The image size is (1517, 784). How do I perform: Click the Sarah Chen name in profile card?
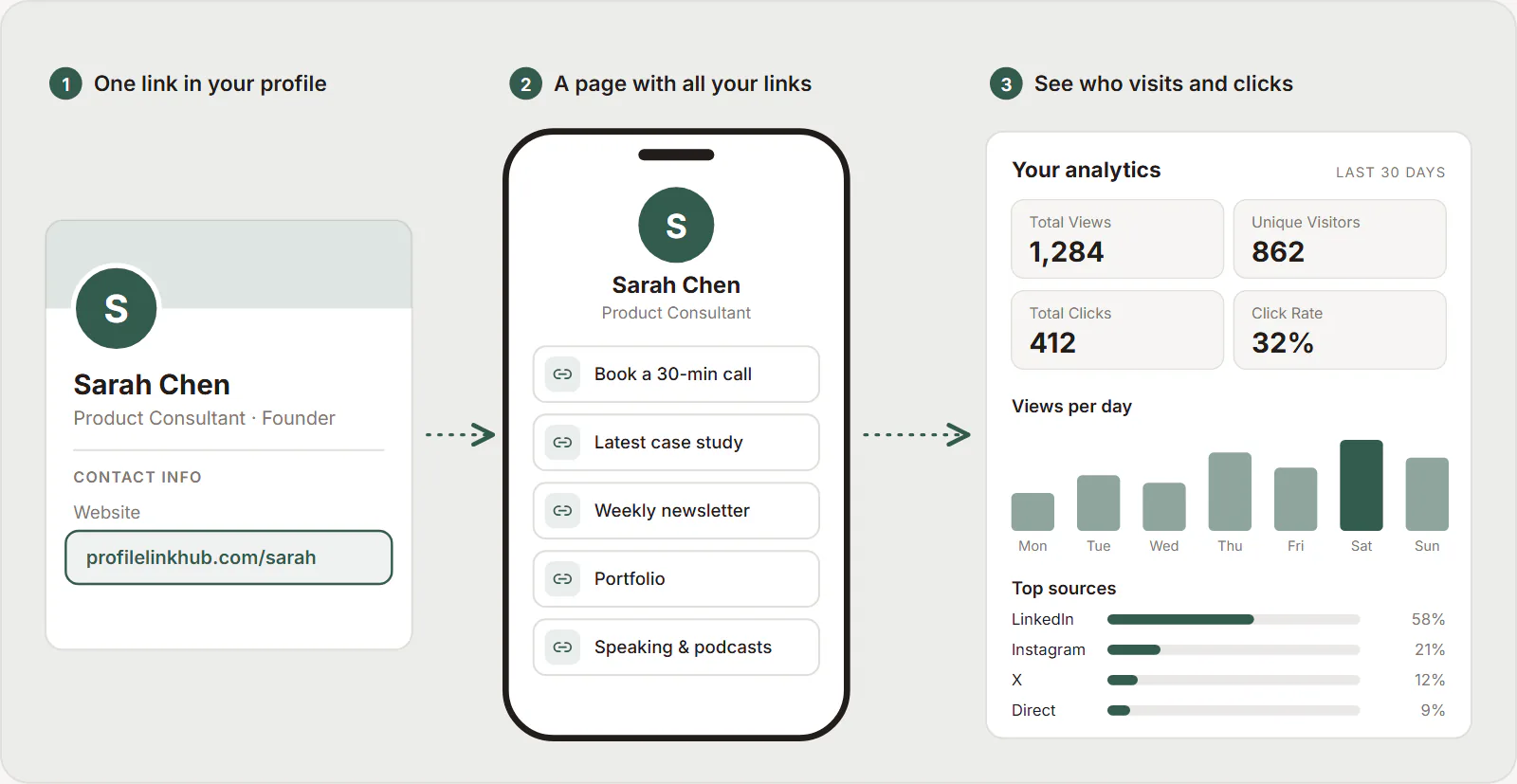point(152,385)
